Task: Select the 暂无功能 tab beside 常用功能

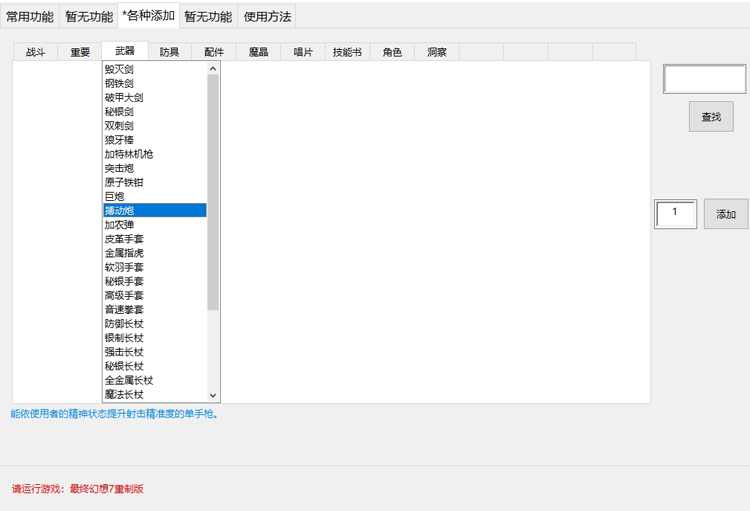Action: click(x=89, y=17)
